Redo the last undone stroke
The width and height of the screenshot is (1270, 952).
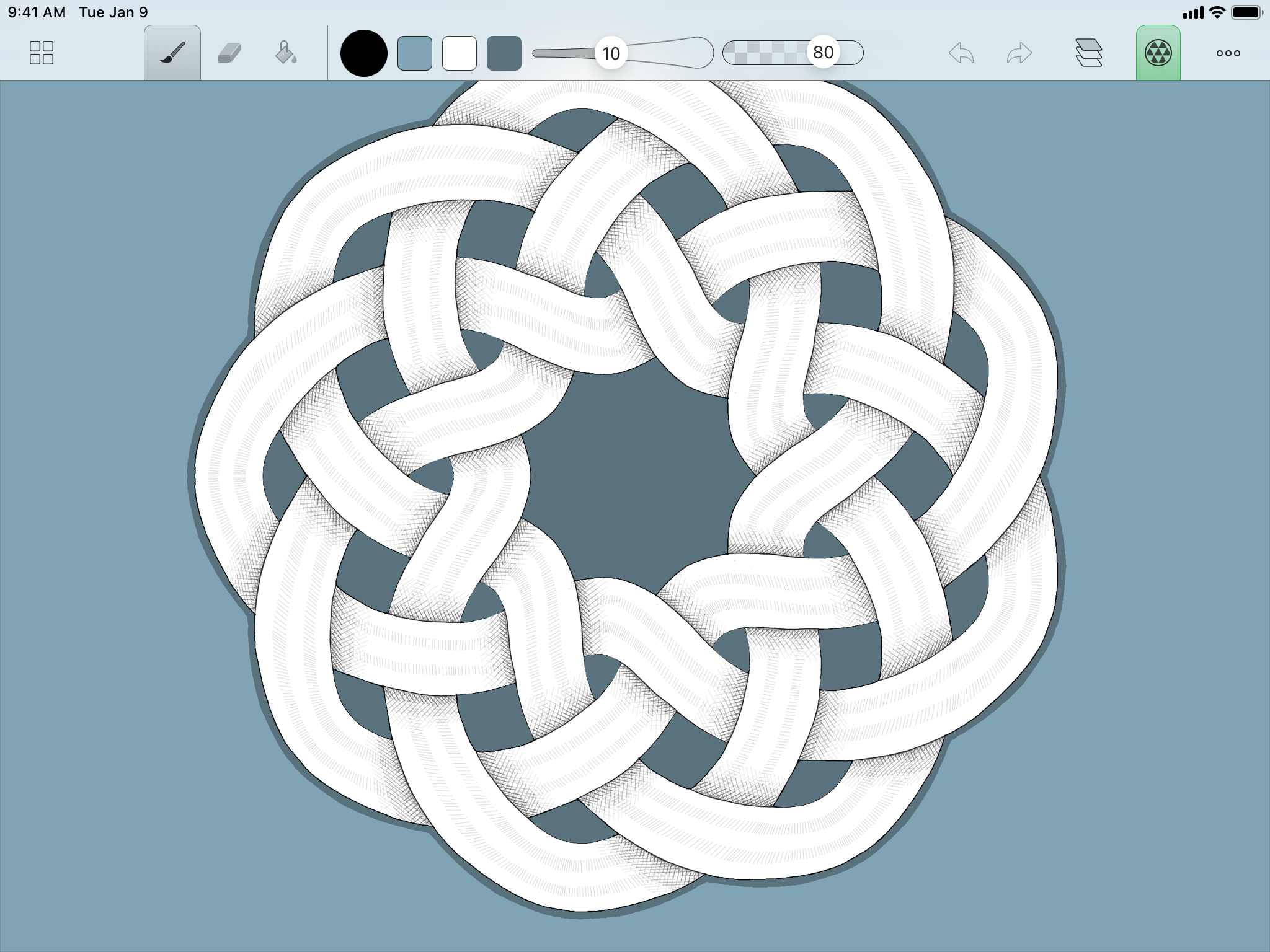click(1019, 53)
